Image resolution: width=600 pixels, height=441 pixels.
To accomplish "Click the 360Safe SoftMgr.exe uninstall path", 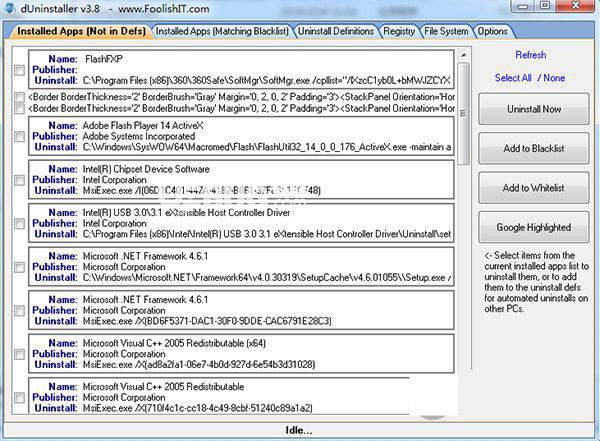I will (x=267, y=81).
